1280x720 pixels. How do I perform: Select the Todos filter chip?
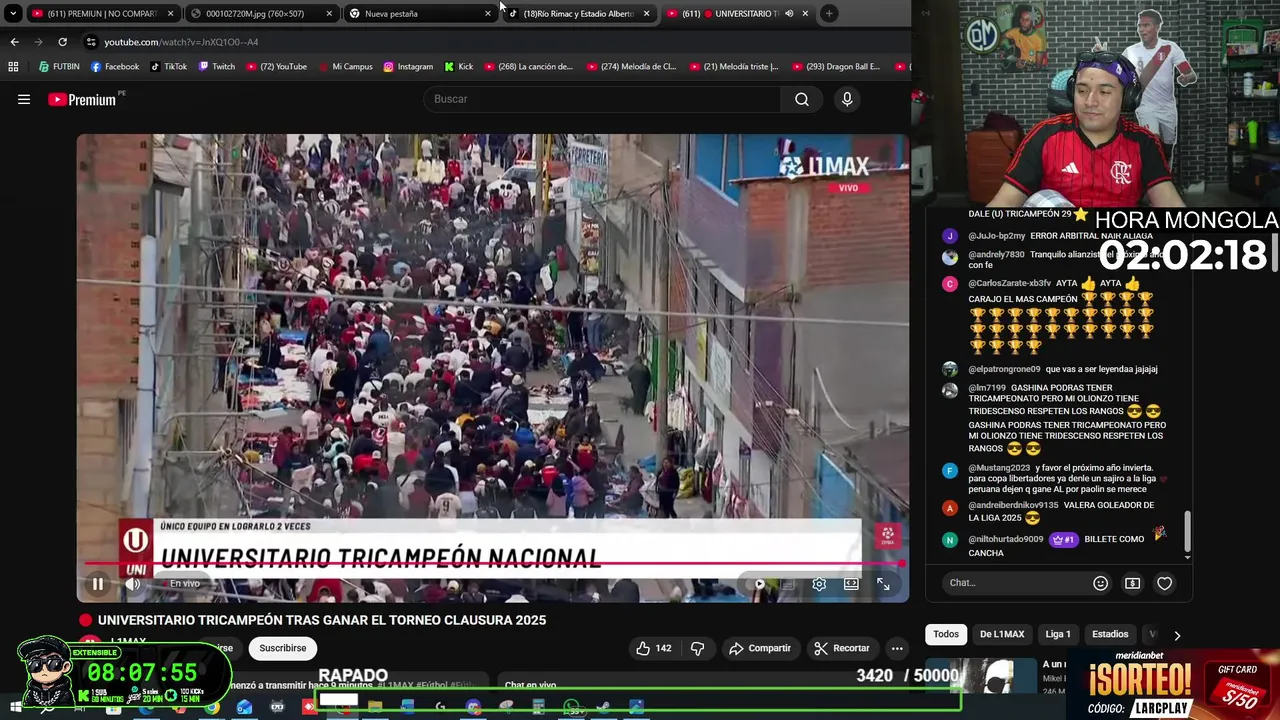tap(946, 634)
